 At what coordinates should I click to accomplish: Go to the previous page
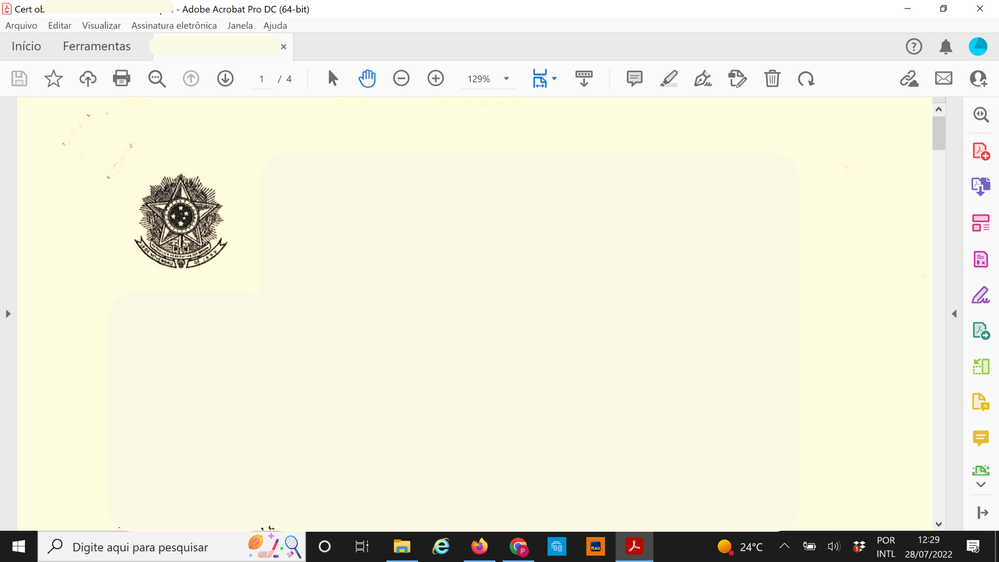[191, 78]
